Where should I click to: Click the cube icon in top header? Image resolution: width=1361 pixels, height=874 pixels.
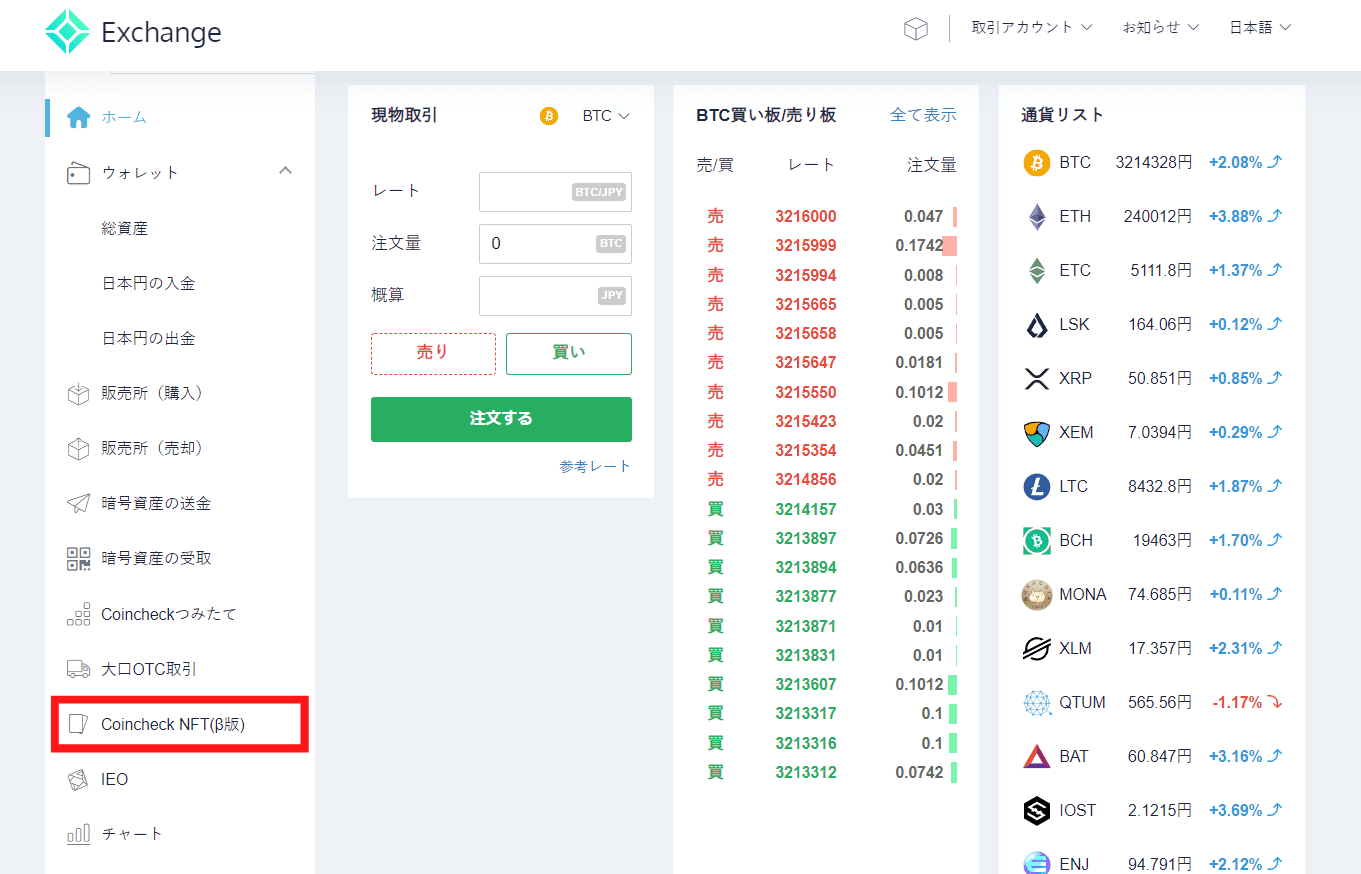point(916,29)
